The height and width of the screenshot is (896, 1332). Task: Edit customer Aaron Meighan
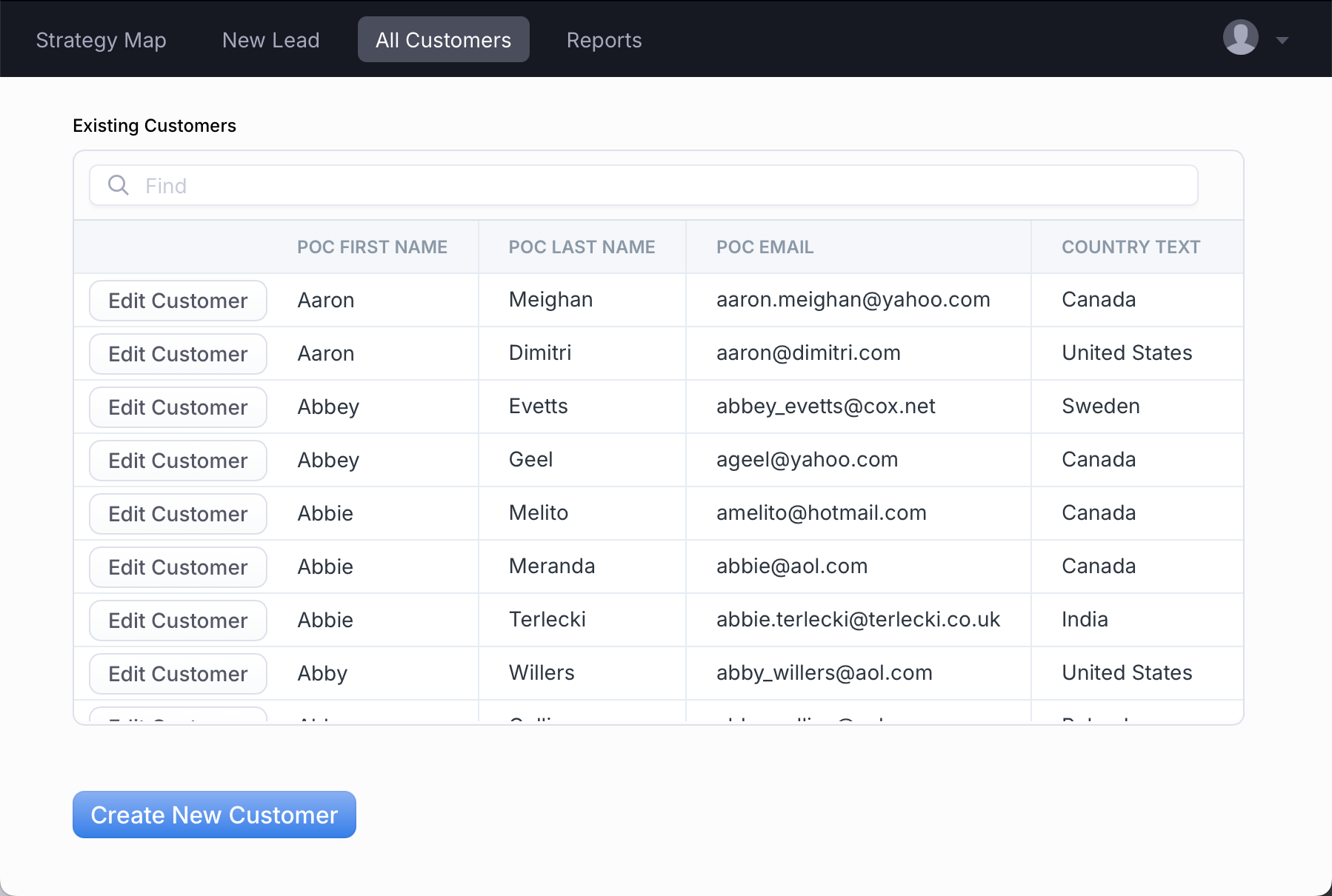178,301
